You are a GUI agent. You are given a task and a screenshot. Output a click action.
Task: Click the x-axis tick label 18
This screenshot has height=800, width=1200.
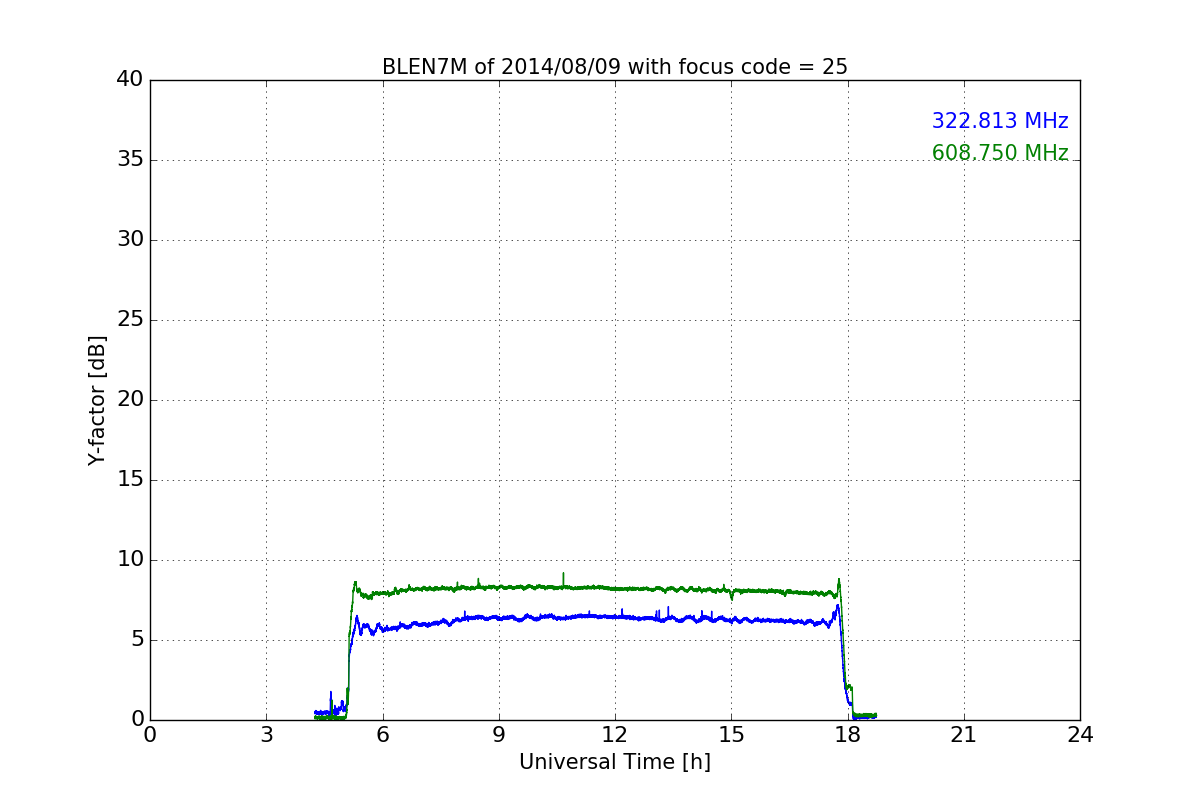pos(848,735)
